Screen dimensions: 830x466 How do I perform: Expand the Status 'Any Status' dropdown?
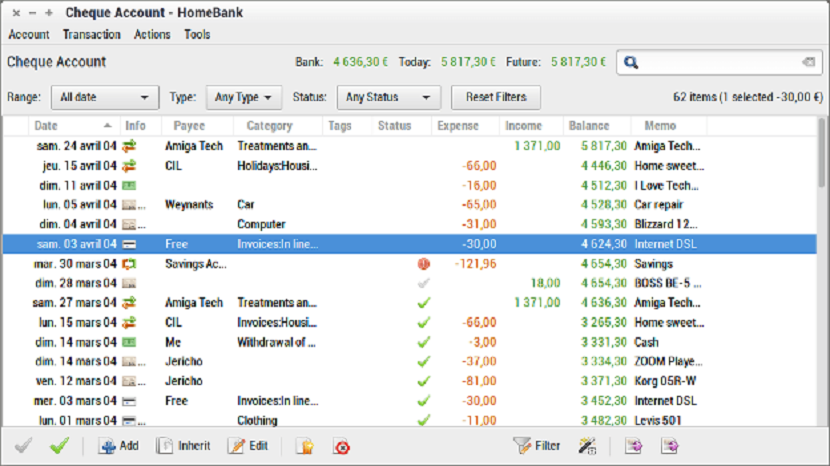tap(388, 98)
